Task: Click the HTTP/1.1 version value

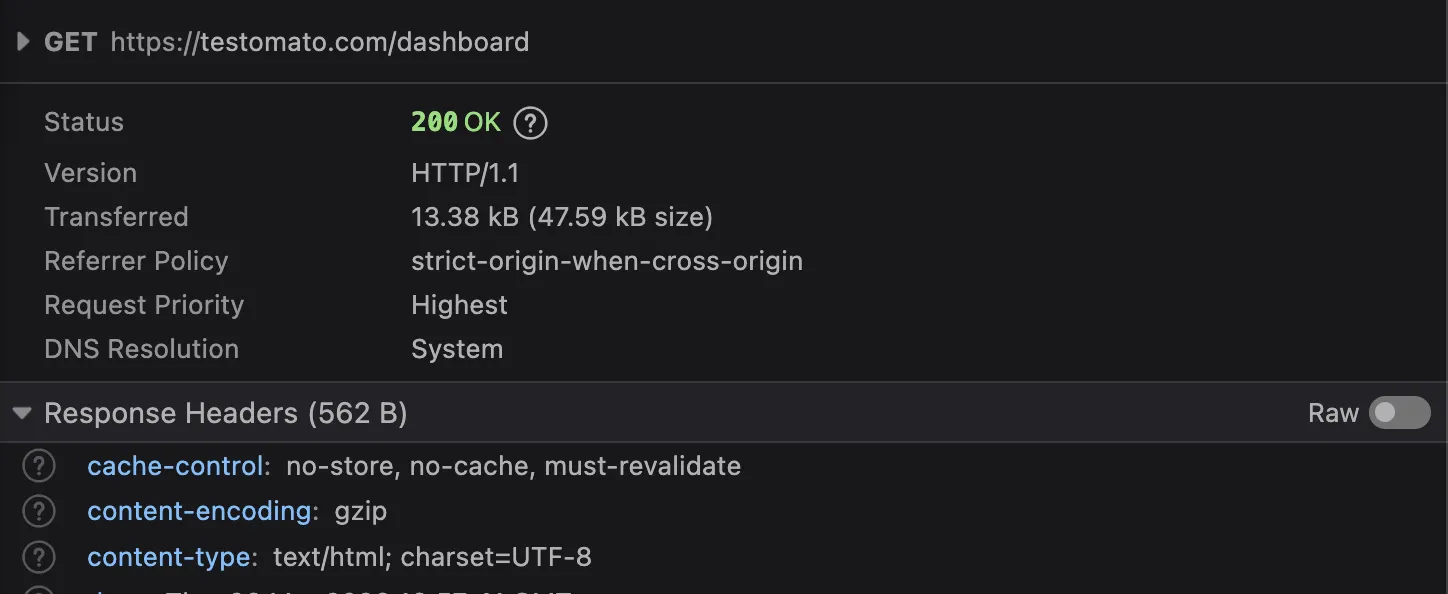Action: click(466, 172)
